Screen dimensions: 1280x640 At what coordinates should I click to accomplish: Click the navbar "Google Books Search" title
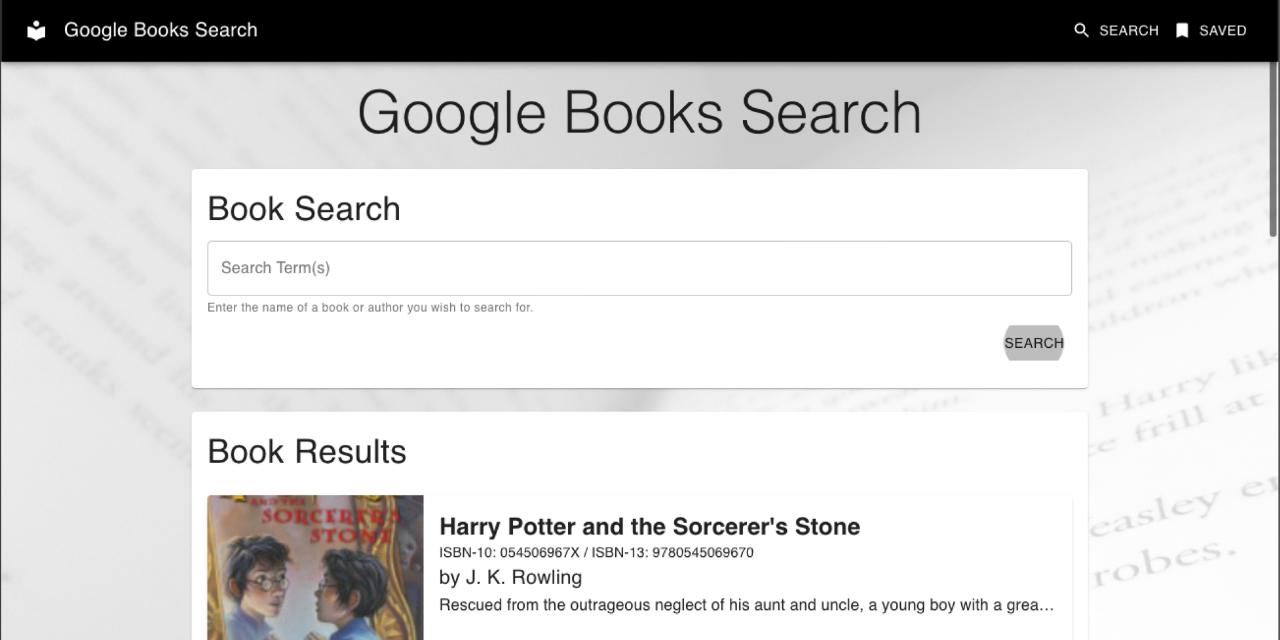pos(160,30)
